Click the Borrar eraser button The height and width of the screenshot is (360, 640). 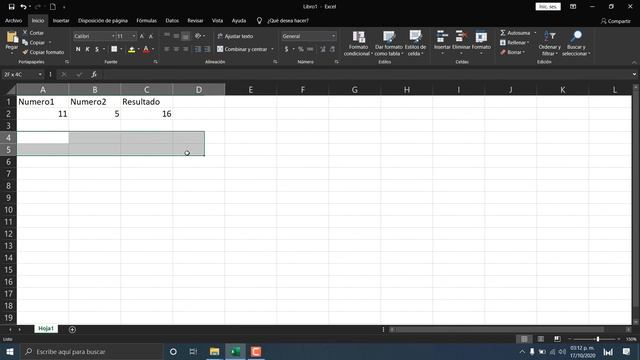pos(512,52)
